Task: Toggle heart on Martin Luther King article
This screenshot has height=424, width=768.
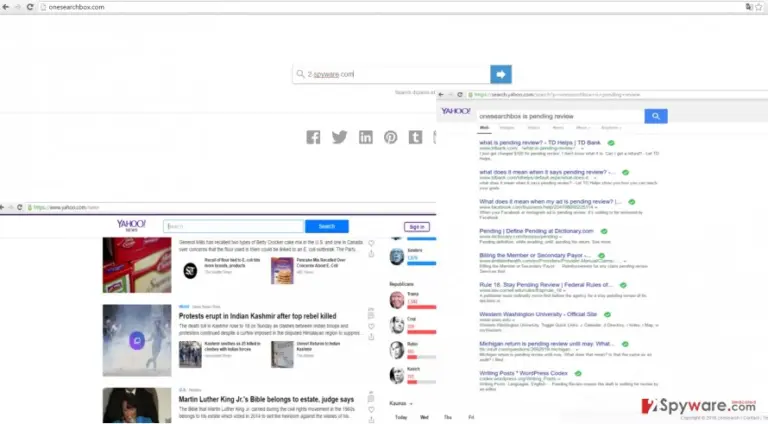Action: point(371,410)
